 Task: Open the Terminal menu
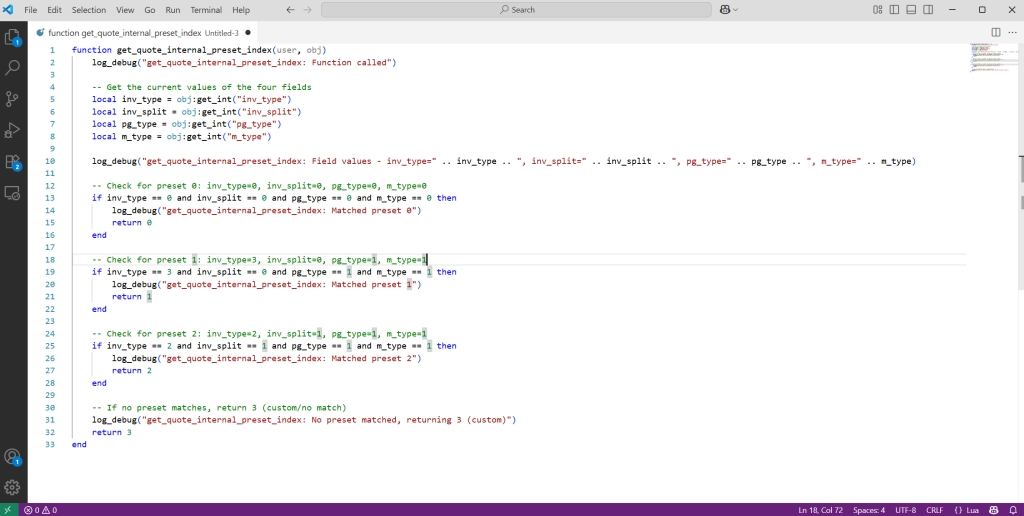[206, 10]
